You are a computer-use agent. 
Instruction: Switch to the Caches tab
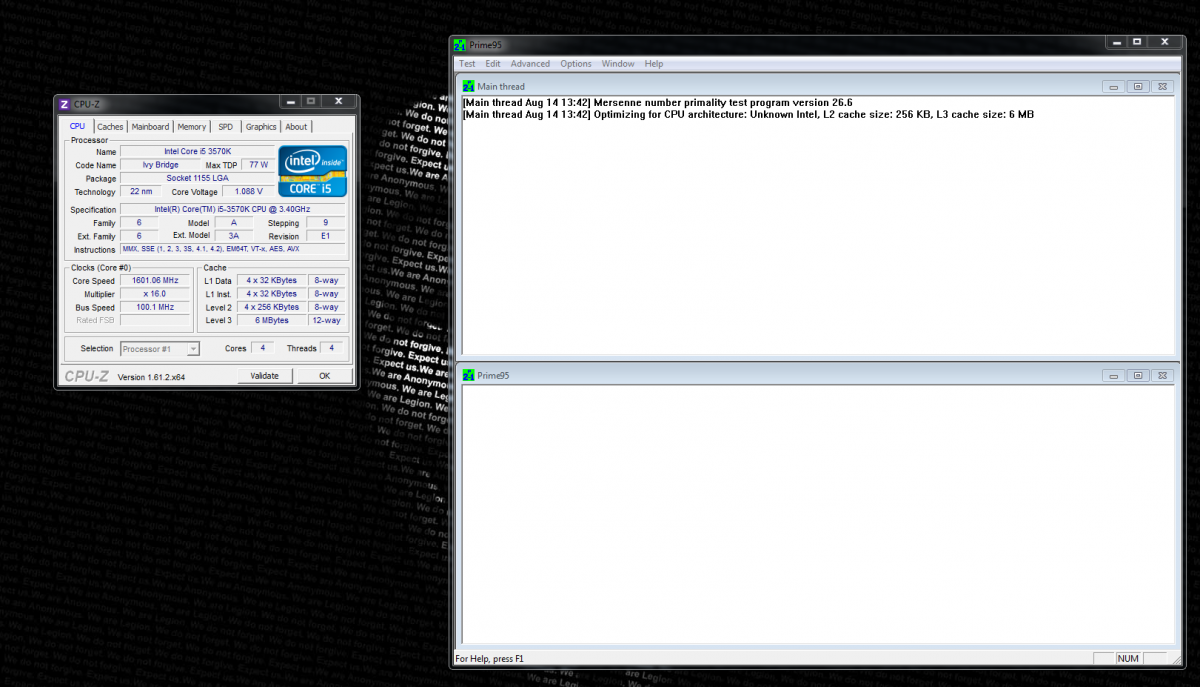(x=111, y=127)
